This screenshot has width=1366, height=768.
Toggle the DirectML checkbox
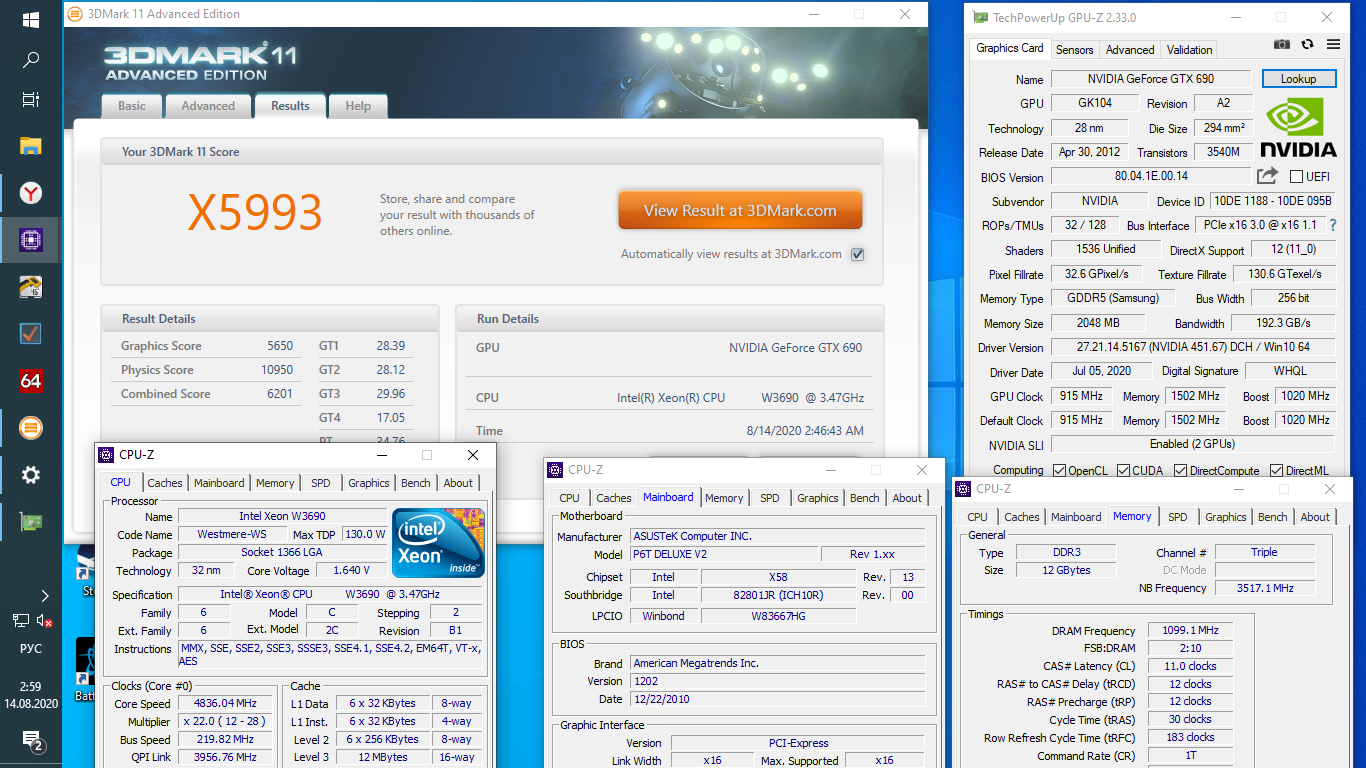1277,470
